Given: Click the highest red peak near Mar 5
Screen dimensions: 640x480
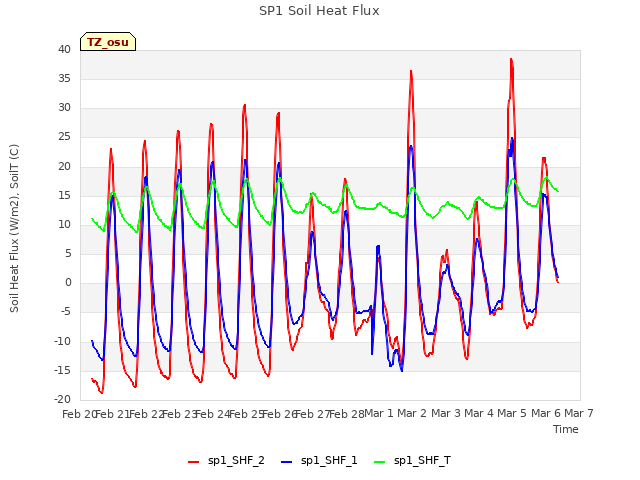Looking at the screenshot, I should (x=511, y=60).
